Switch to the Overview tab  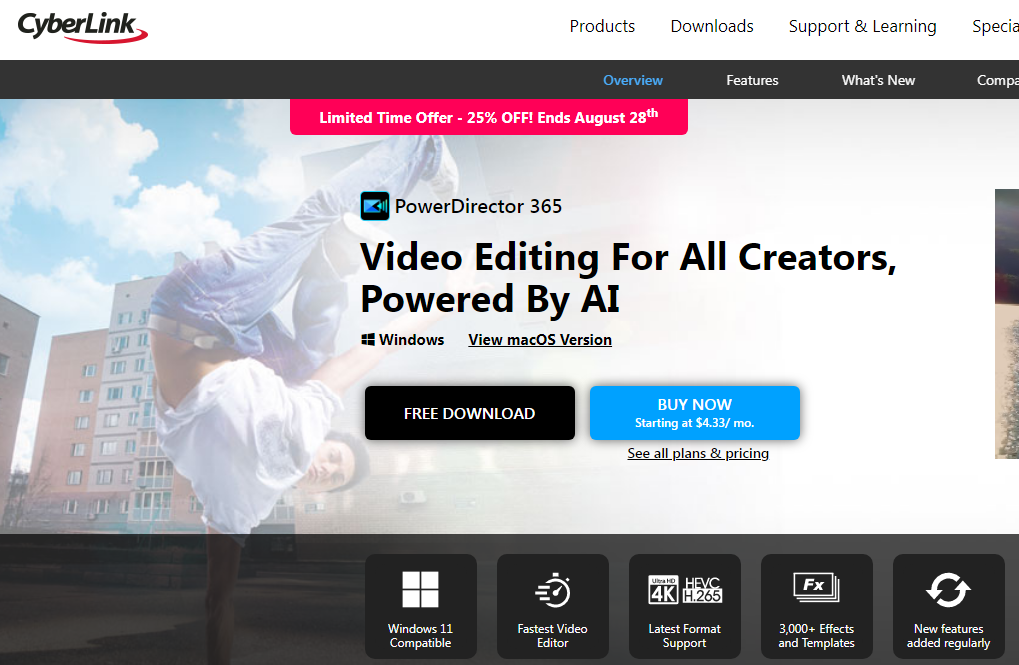click(633, 80)
